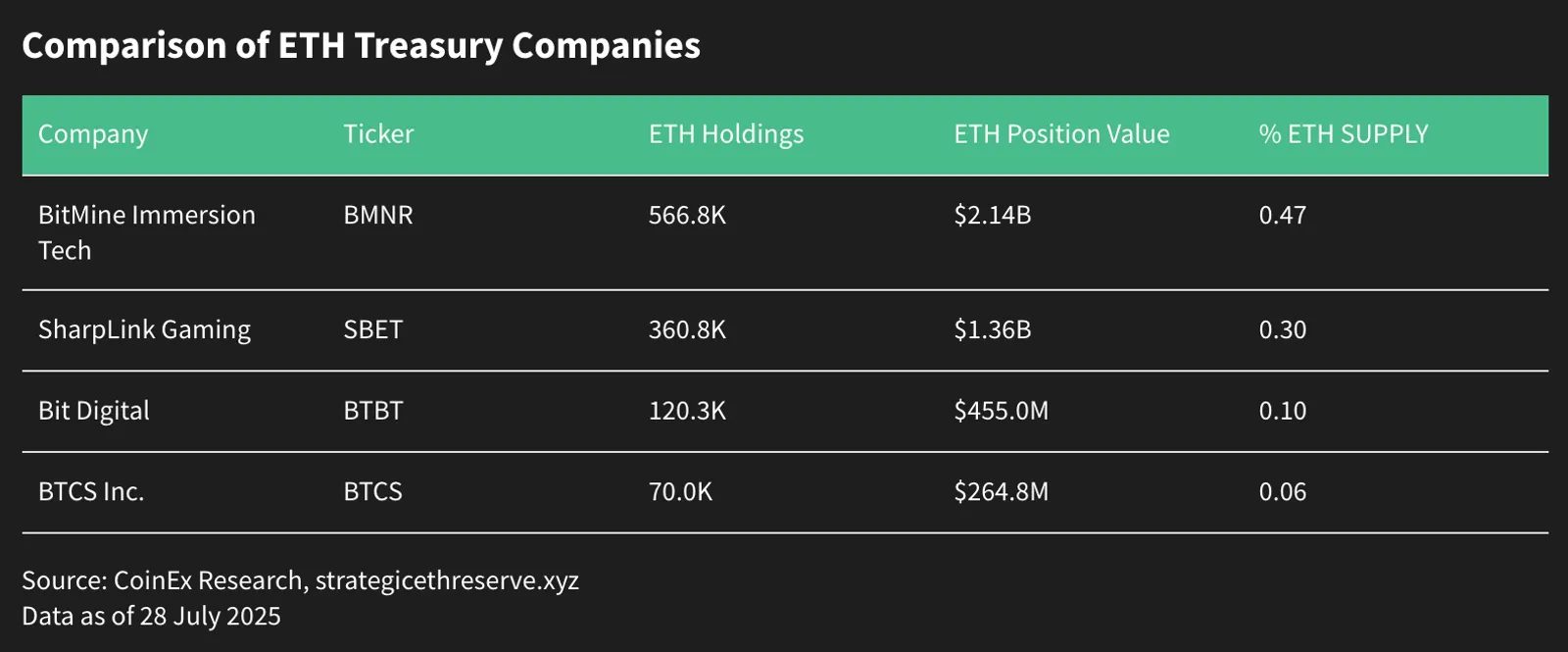The width and height of the screenshot is (1568, 652).
Task: Click the $1.36B position value
Action: [x=993, y=329]
